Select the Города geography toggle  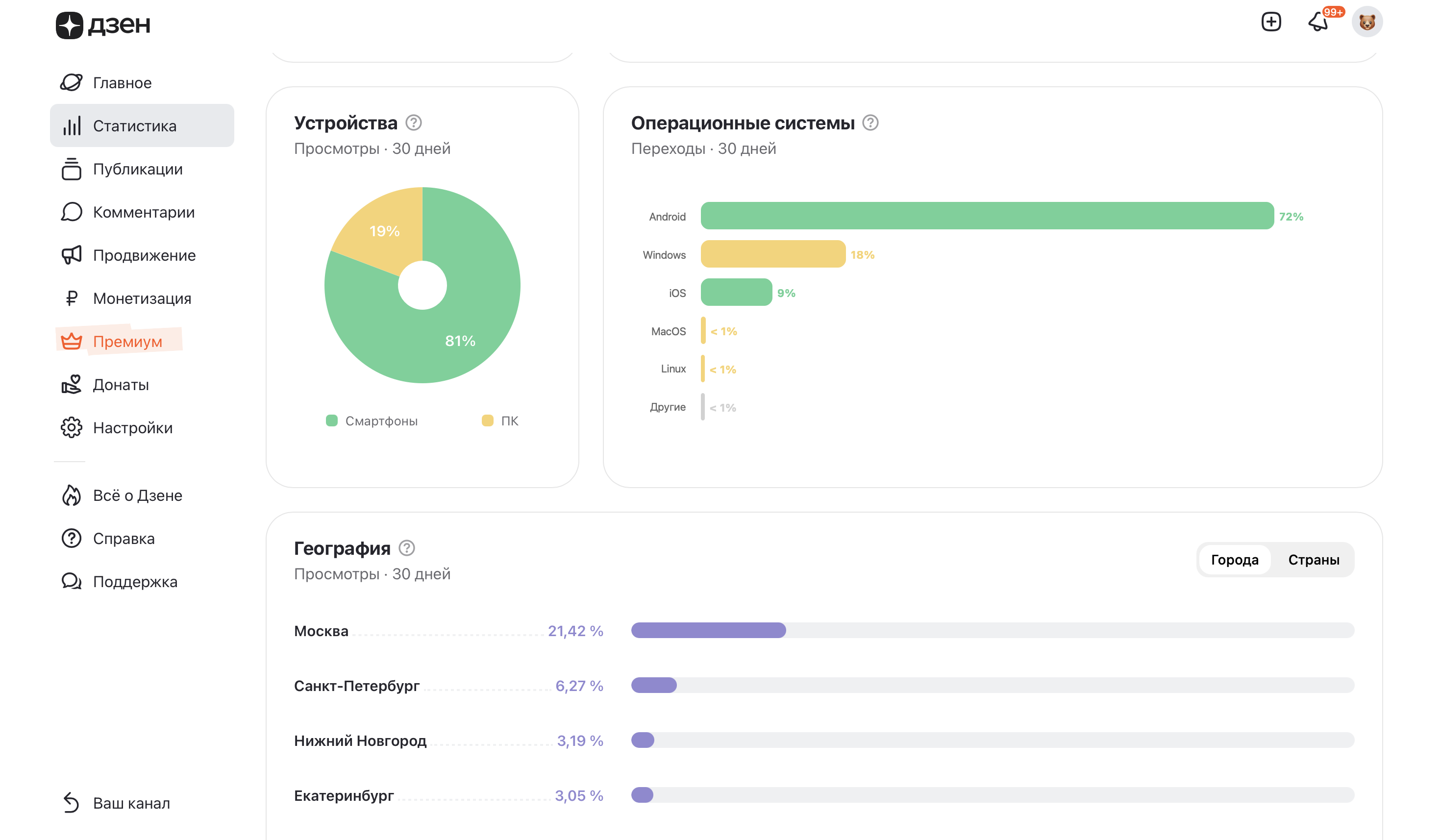click(x=1234, y=559)
